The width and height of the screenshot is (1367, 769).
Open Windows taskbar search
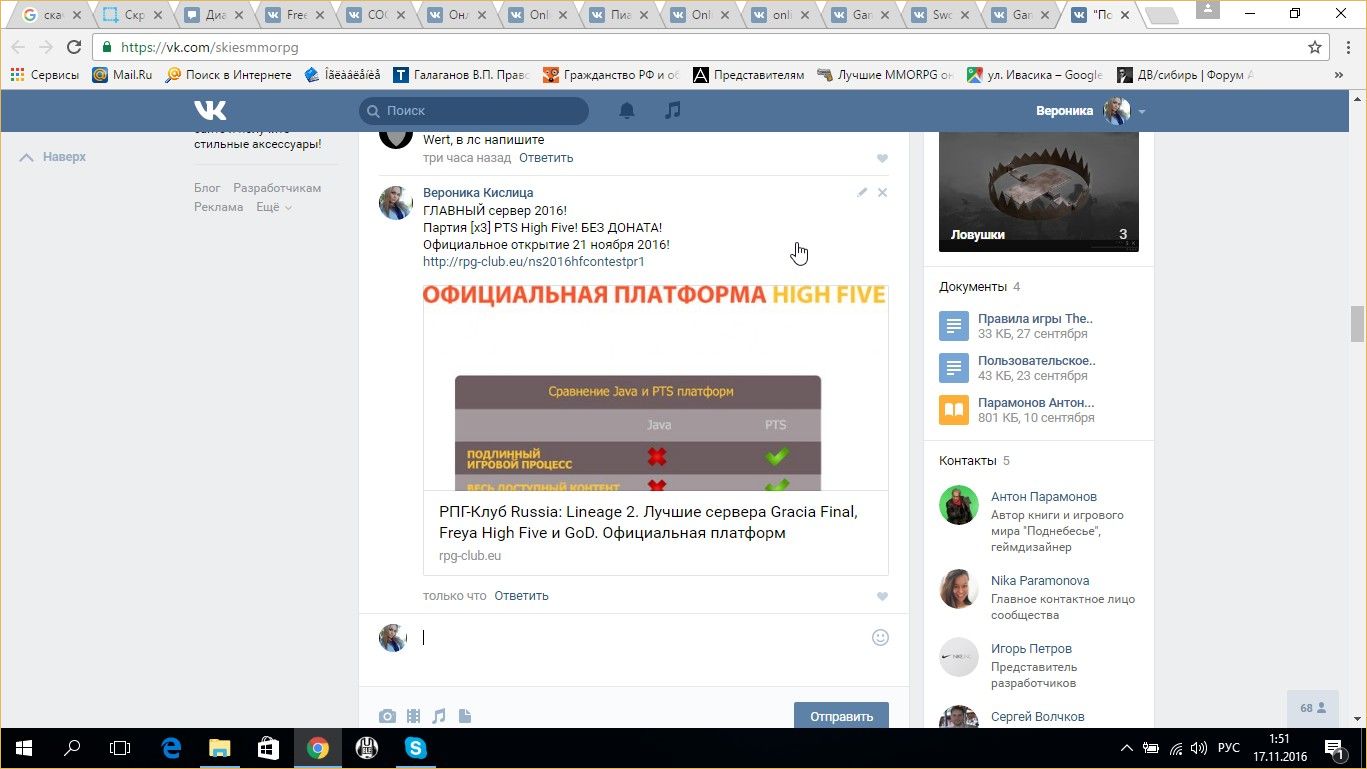click(x=72, y=748)
